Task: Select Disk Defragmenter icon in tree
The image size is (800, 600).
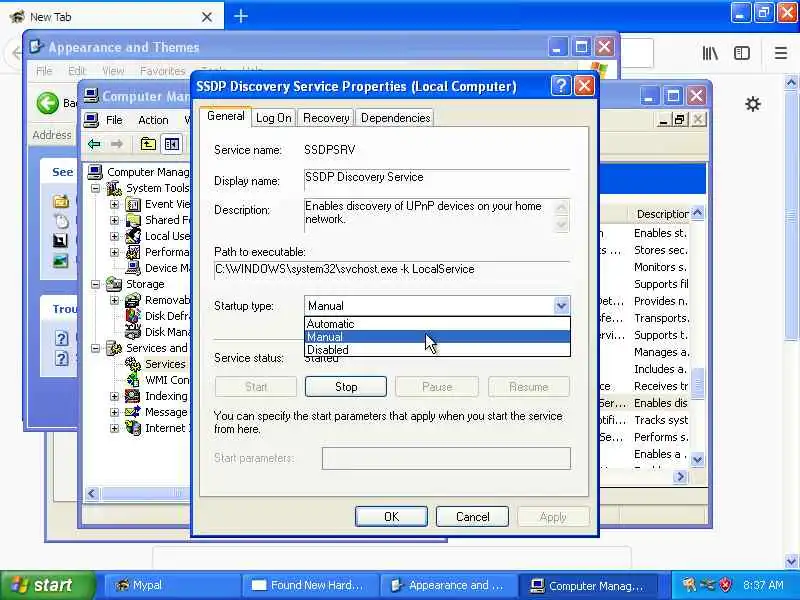Action: (133, 316)
